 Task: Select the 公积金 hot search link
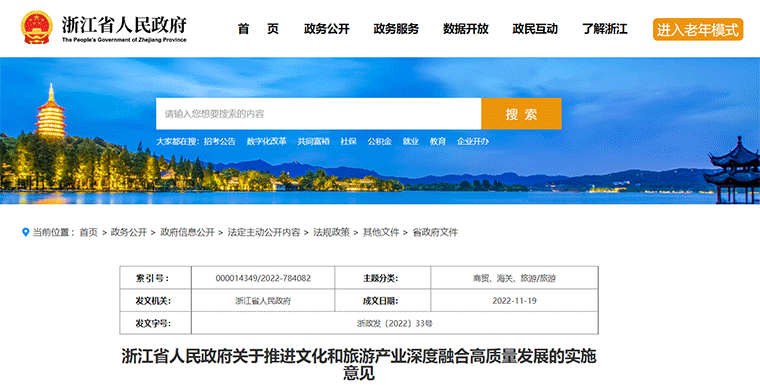pyautogui.click(x=380, y=142)
